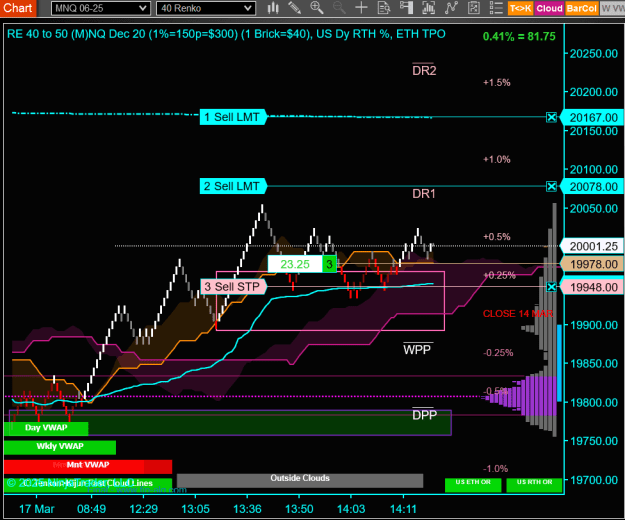The image size is (625, 520).
Task: Toggle the Cloud button
Action: 549,8
